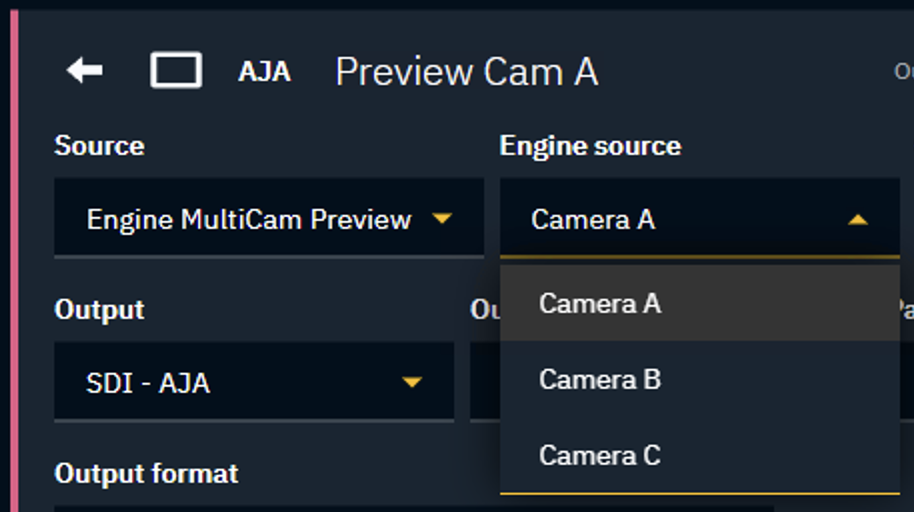This screenshot has height=512, width=914.
Task: Click the rectangle display icon
Action: (176, 71)
